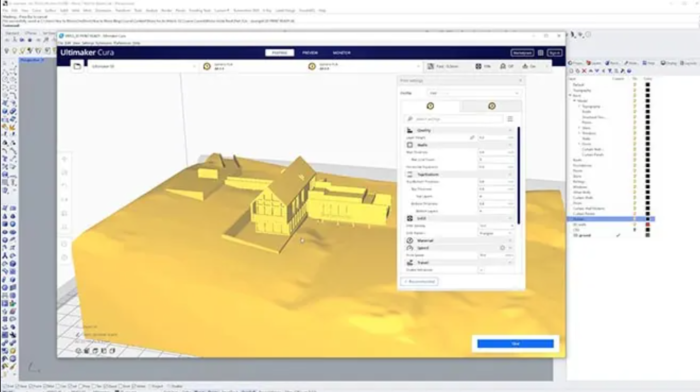The image size is (700, 392).
Task: Click New Layer icon in Rhino Layers toolbar
Action: (x=571, y=71)
